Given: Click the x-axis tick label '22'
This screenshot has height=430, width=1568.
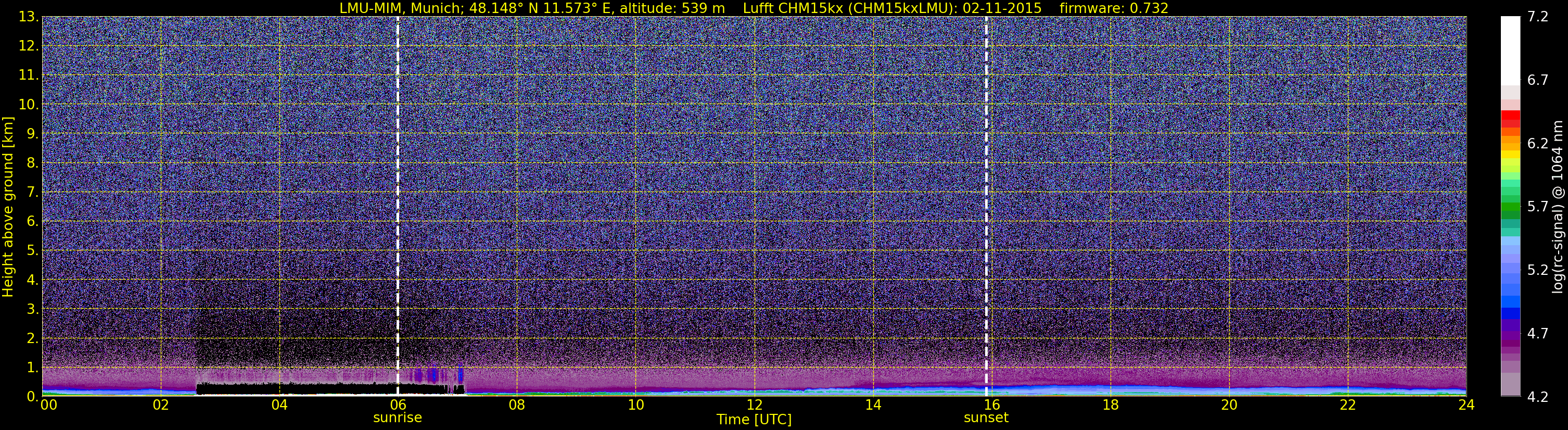Looking at the screenshot, I should click(1348, 404).
